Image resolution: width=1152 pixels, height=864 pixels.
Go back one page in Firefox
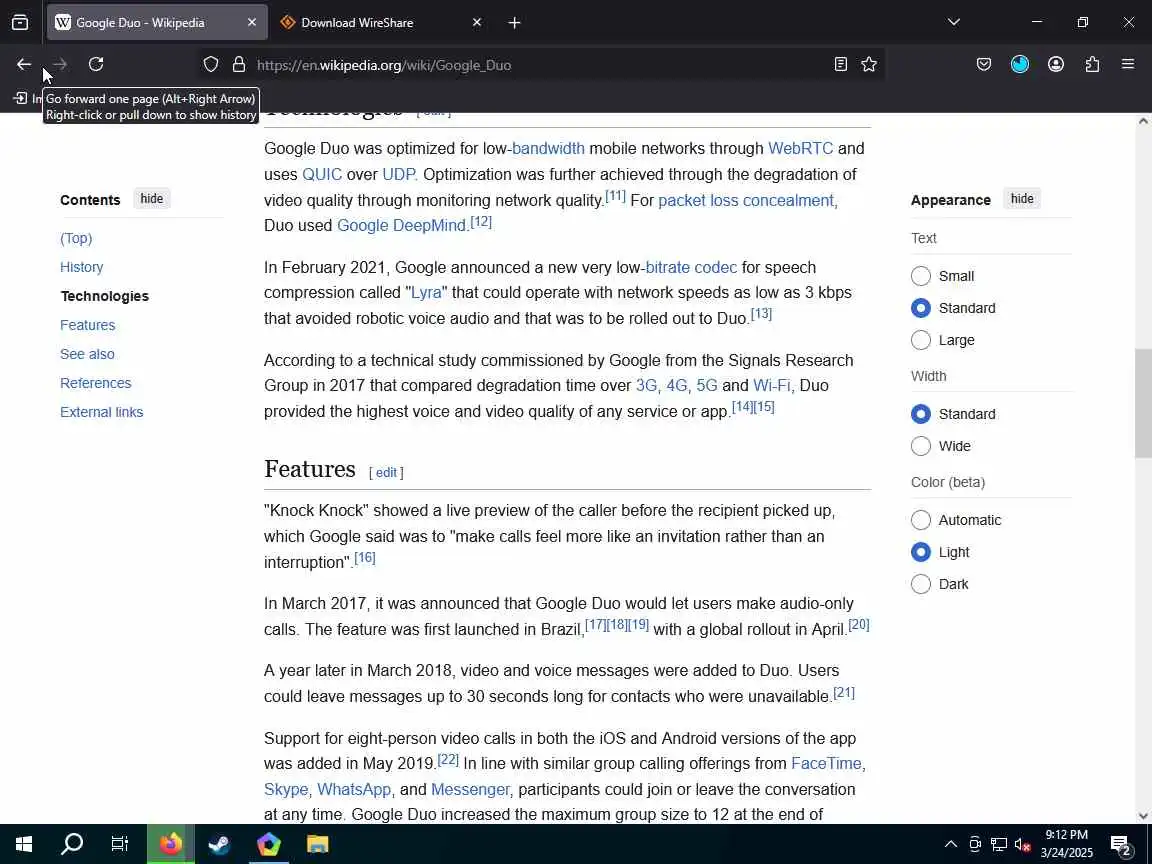pos(24,65)
